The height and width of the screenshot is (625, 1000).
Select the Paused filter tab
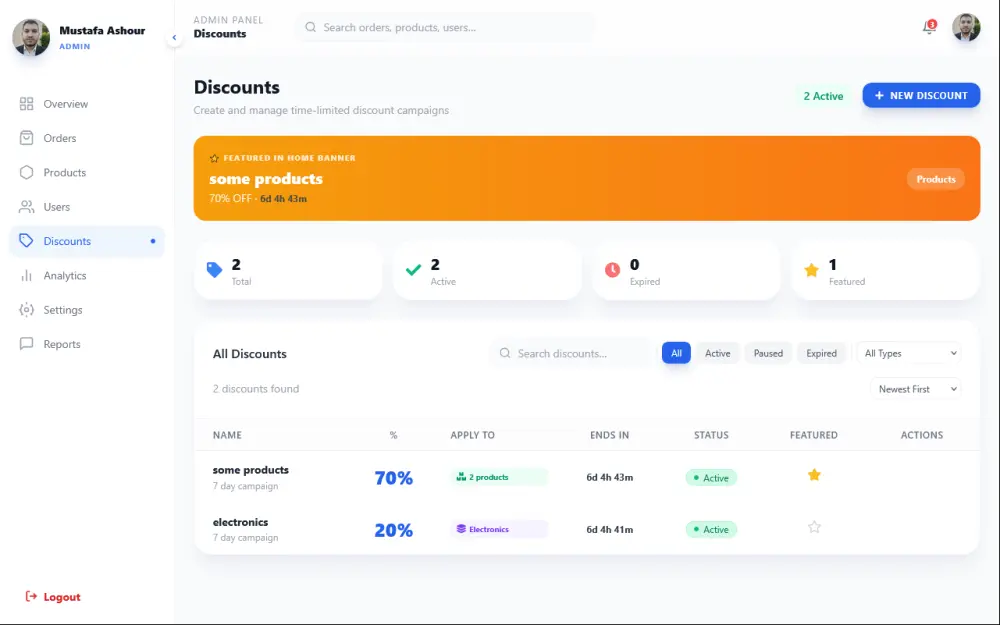(768, 353)
